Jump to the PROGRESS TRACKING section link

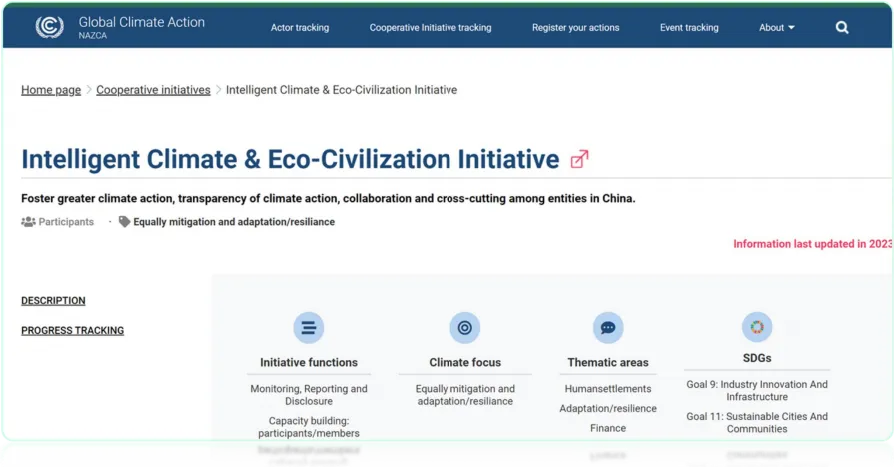72,331
